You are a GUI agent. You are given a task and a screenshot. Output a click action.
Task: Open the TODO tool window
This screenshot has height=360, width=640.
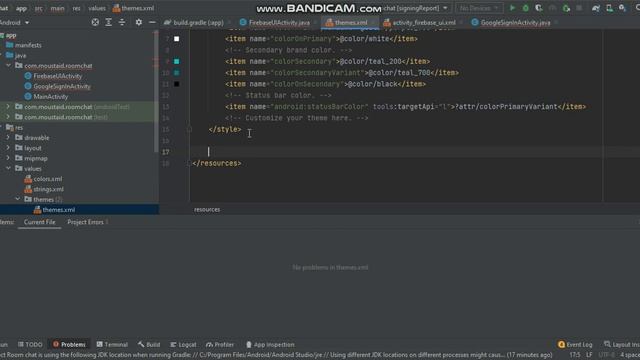30,344
